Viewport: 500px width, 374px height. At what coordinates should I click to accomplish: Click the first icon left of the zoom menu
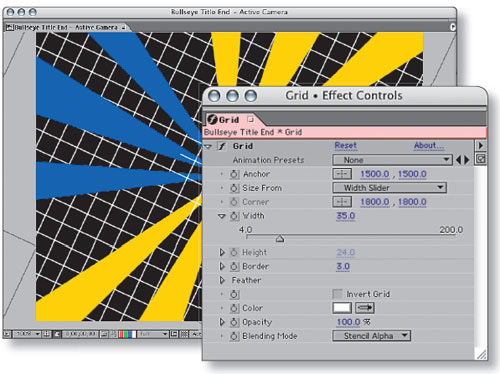coord(7,334)
